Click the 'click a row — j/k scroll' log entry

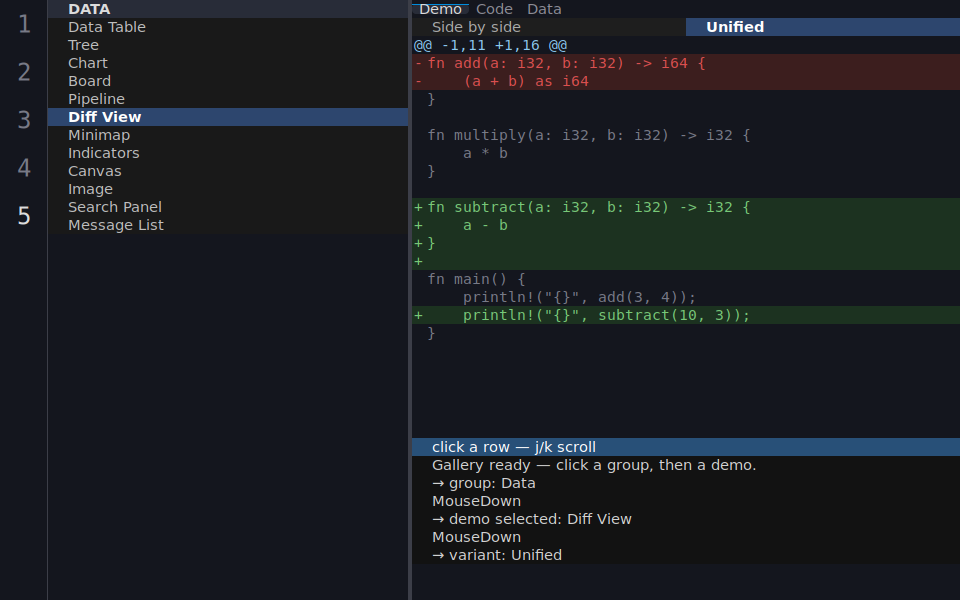[x=686, y=447]
